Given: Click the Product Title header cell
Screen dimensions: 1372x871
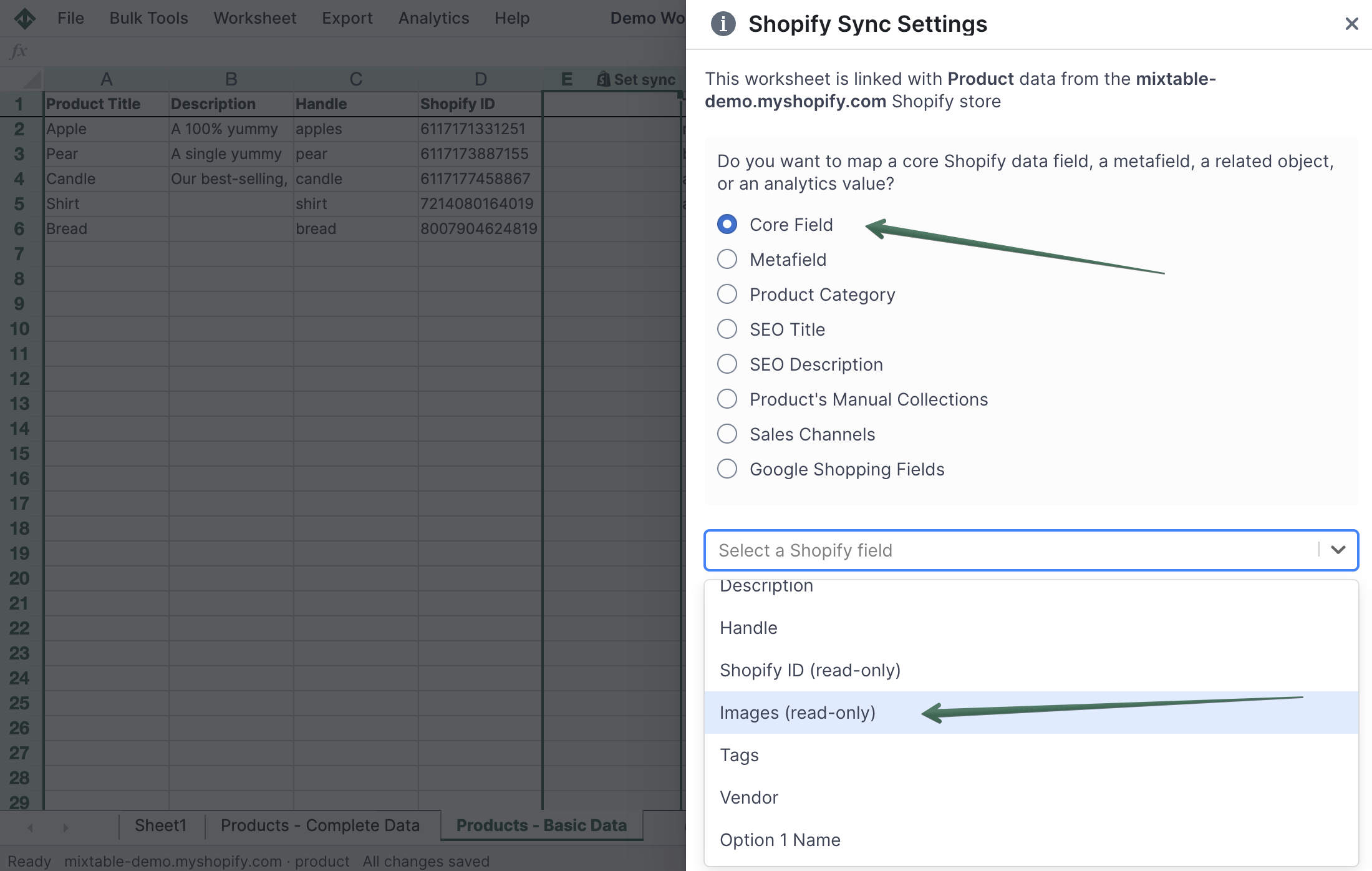Looking at the screenshot, I should coord(106,104).
